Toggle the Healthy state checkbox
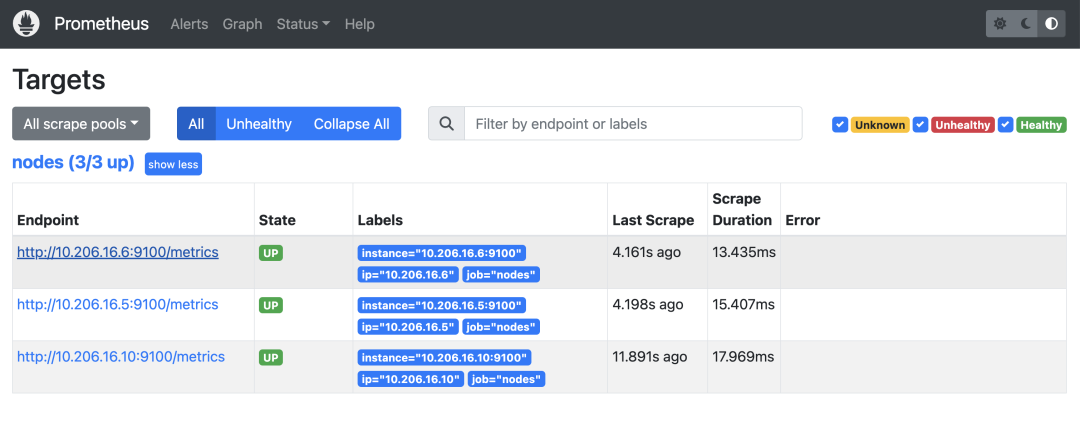The image size is (1080, 426). [x=1006, y=125]
